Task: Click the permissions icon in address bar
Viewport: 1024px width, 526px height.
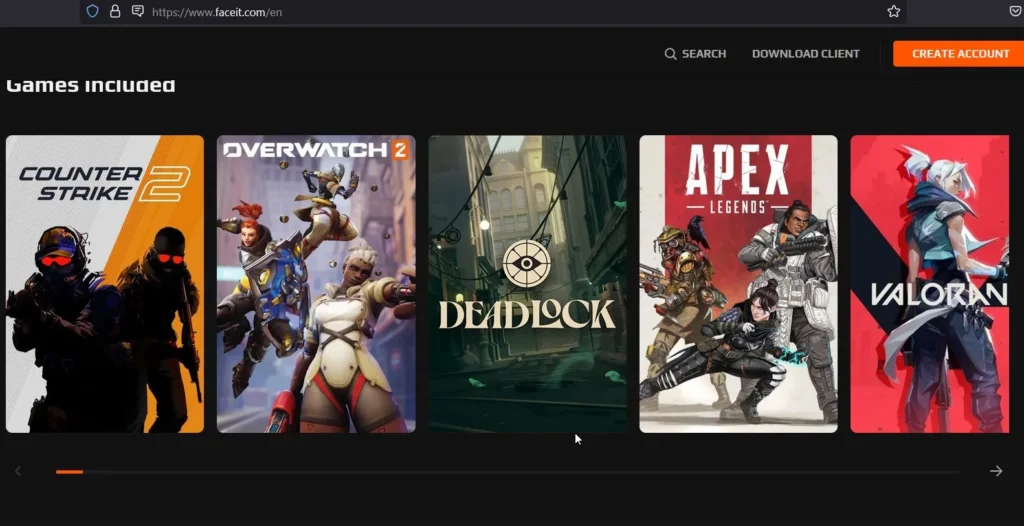Action: pyautogui.click(x=137, y=11)
